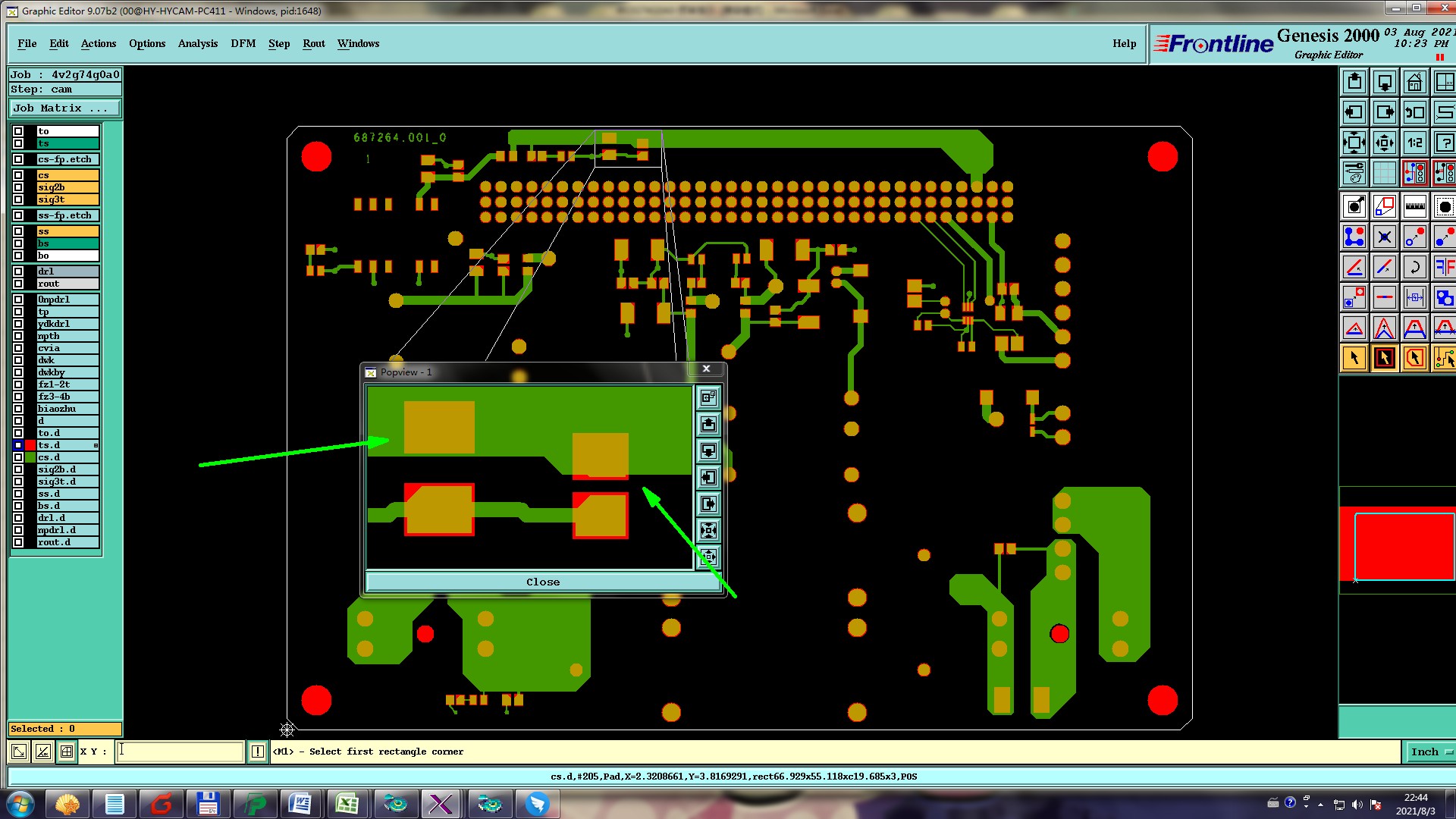
Task: Open the Analysis menu
Action: [197, 43]
